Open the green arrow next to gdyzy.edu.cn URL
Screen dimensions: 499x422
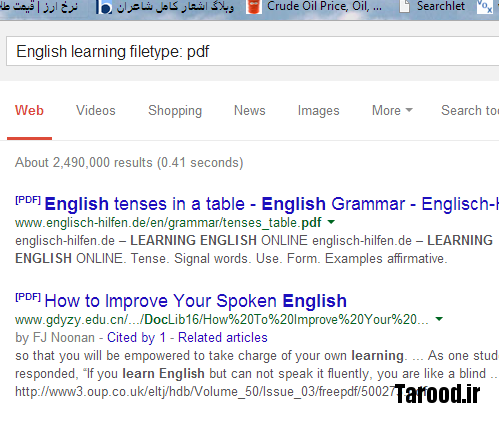tap(439, 319)
